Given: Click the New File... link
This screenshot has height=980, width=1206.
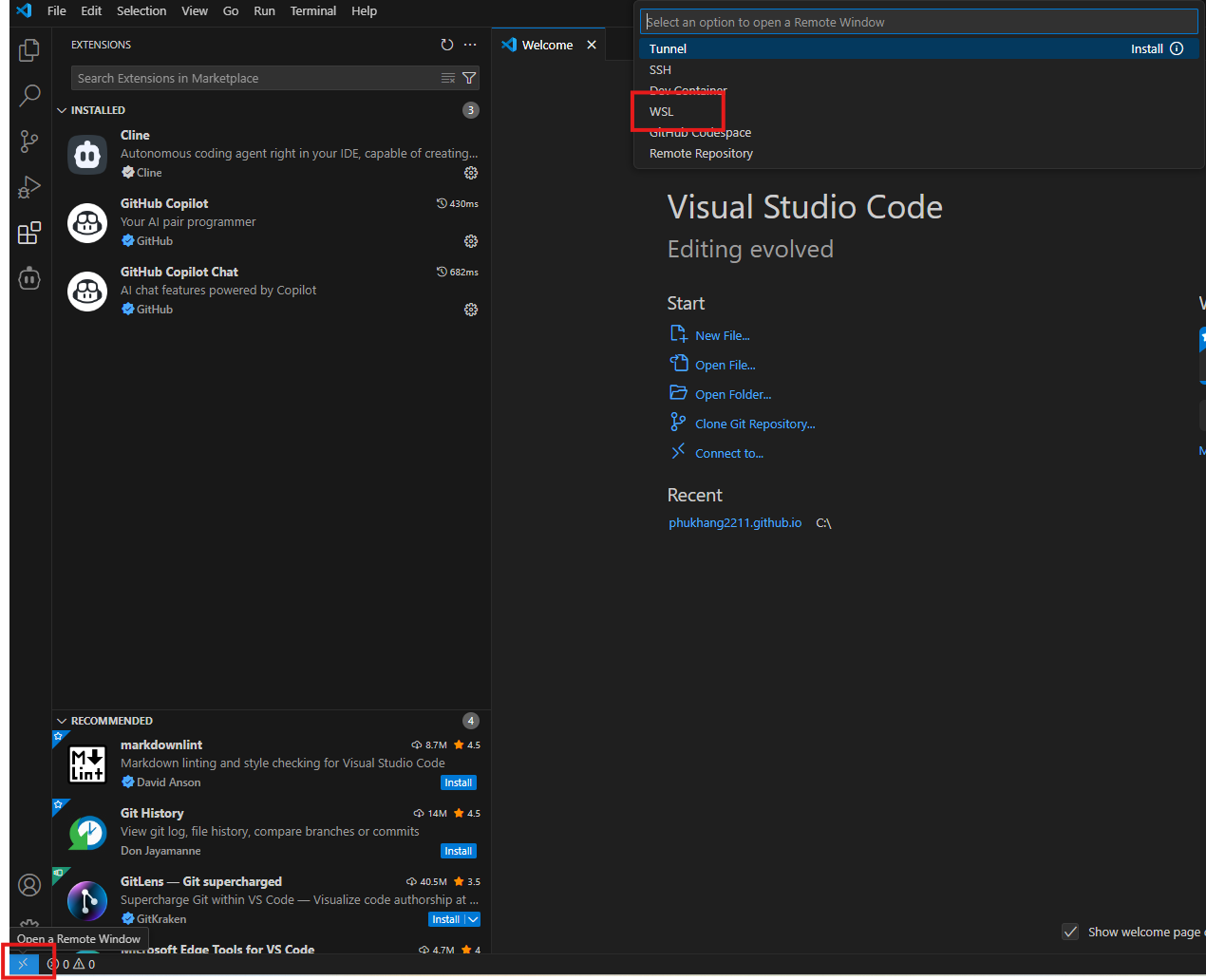Looking at the screenshot, I should click(x=722, y=335).
